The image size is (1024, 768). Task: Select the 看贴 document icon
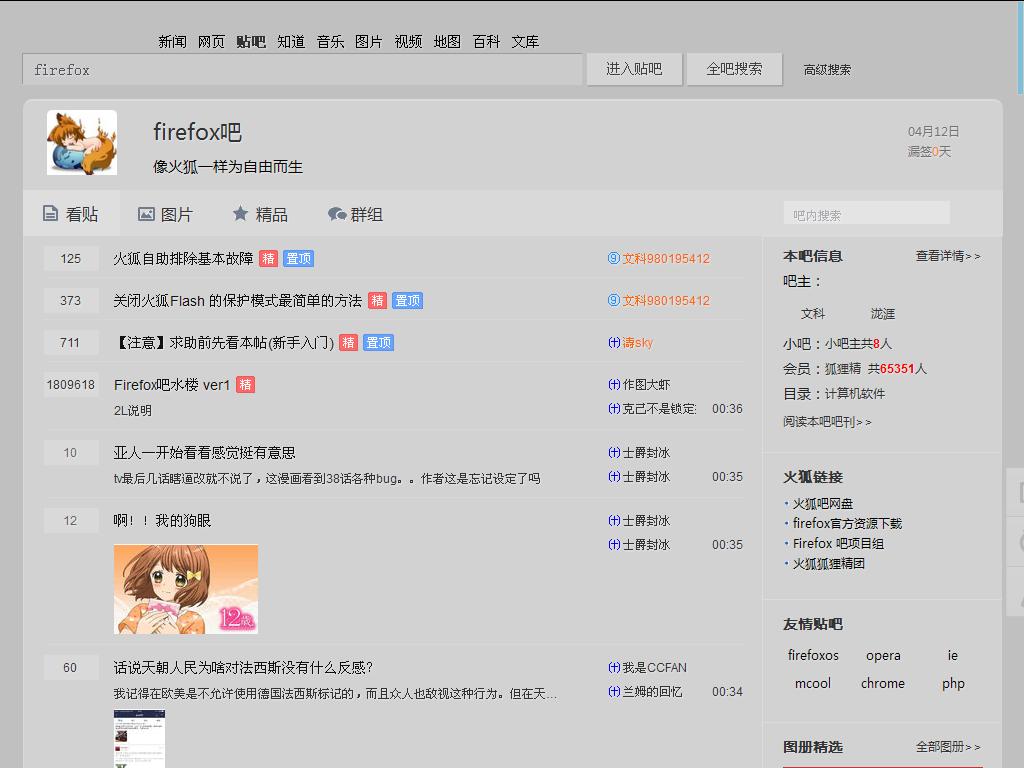[x=50, y=213]
